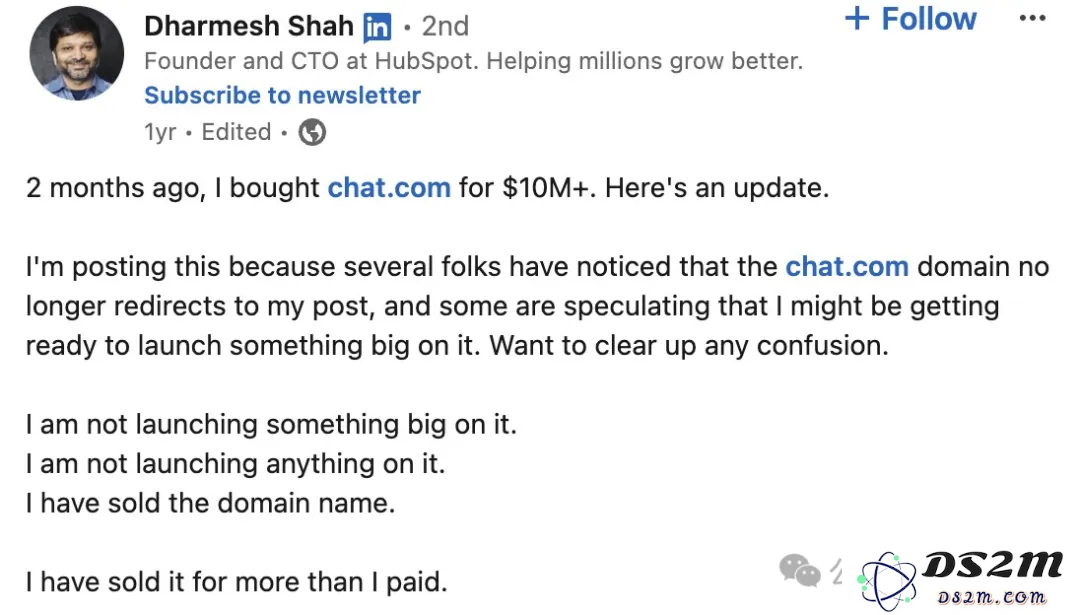Click 'I have sold it for more' line
1080x615 pixels.
tap(236, 582)
